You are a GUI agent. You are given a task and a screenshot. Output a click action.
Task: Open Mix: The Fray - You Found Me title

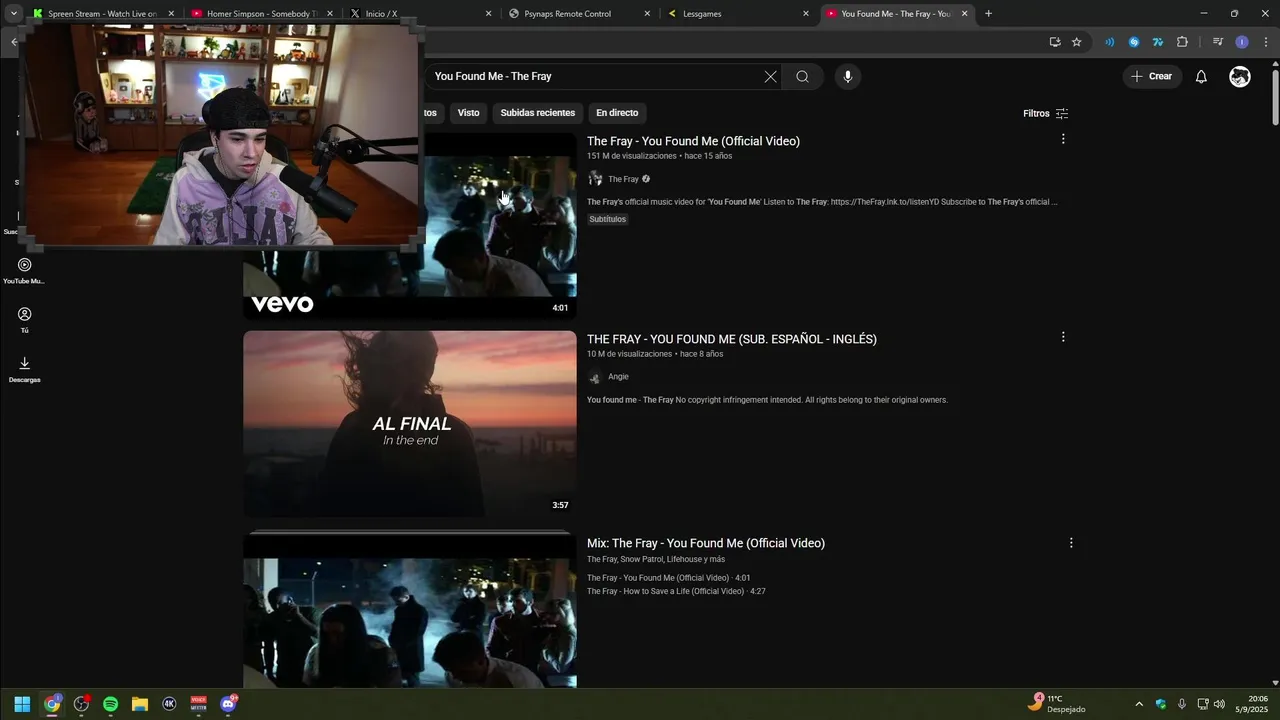(706, 543)
